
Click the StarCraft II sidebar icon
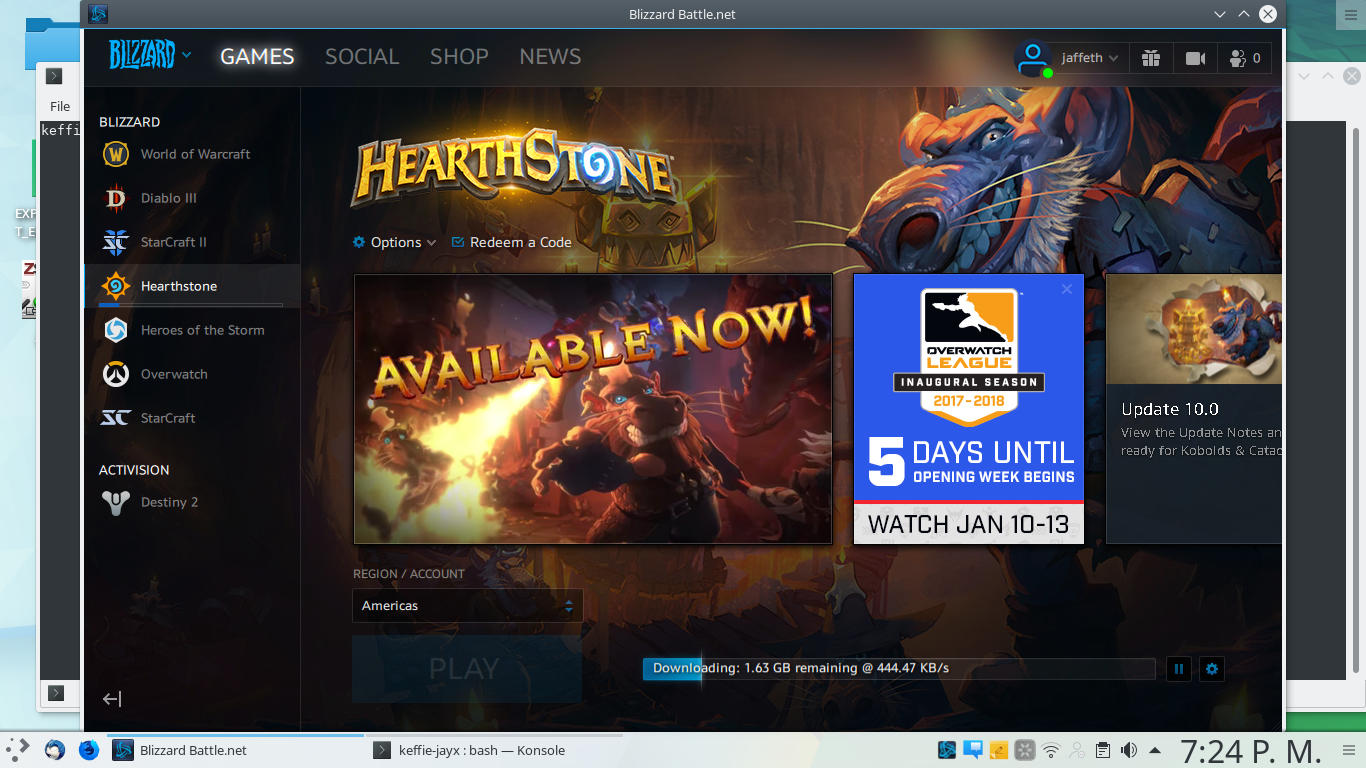point(116,242)
